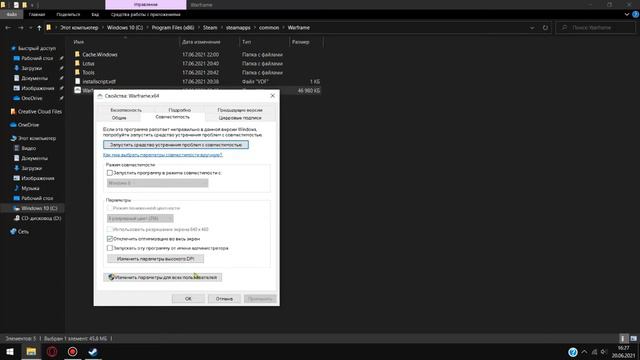Open Explorer help question-mark icon
Image resolution: width=640 pixels, height=360 pixels.
click(x=636, y=14)
